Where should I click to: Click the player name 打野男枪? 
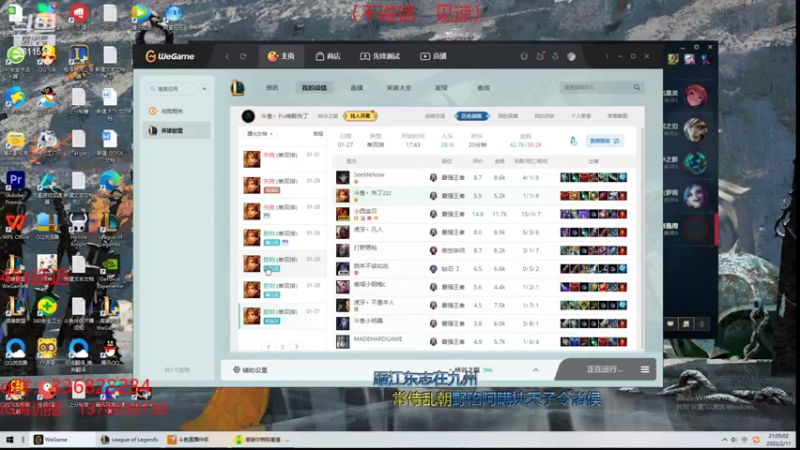click(365, 247)
